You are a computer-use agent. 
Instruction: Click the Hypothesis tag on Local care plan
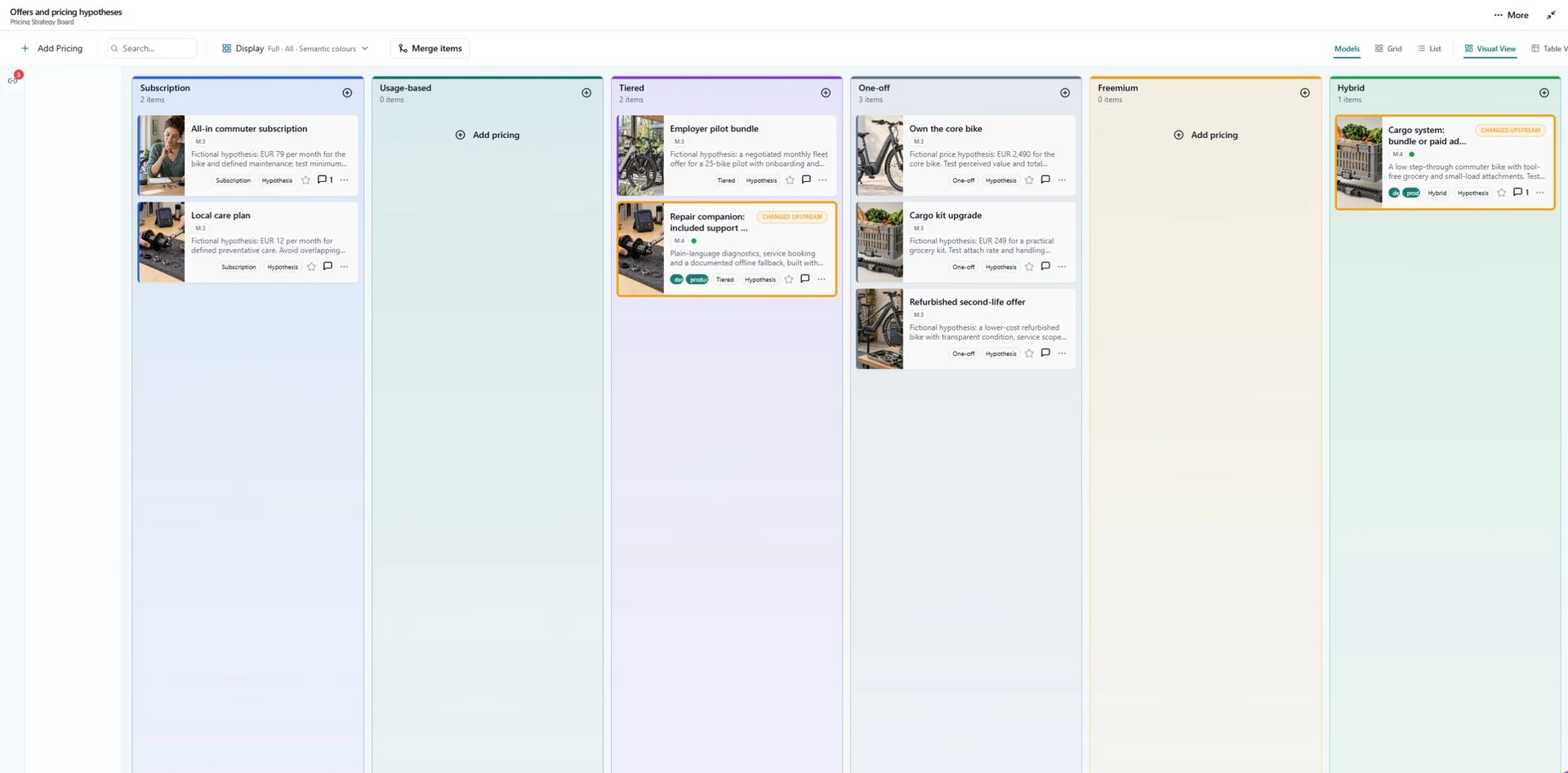pos(283,267)
